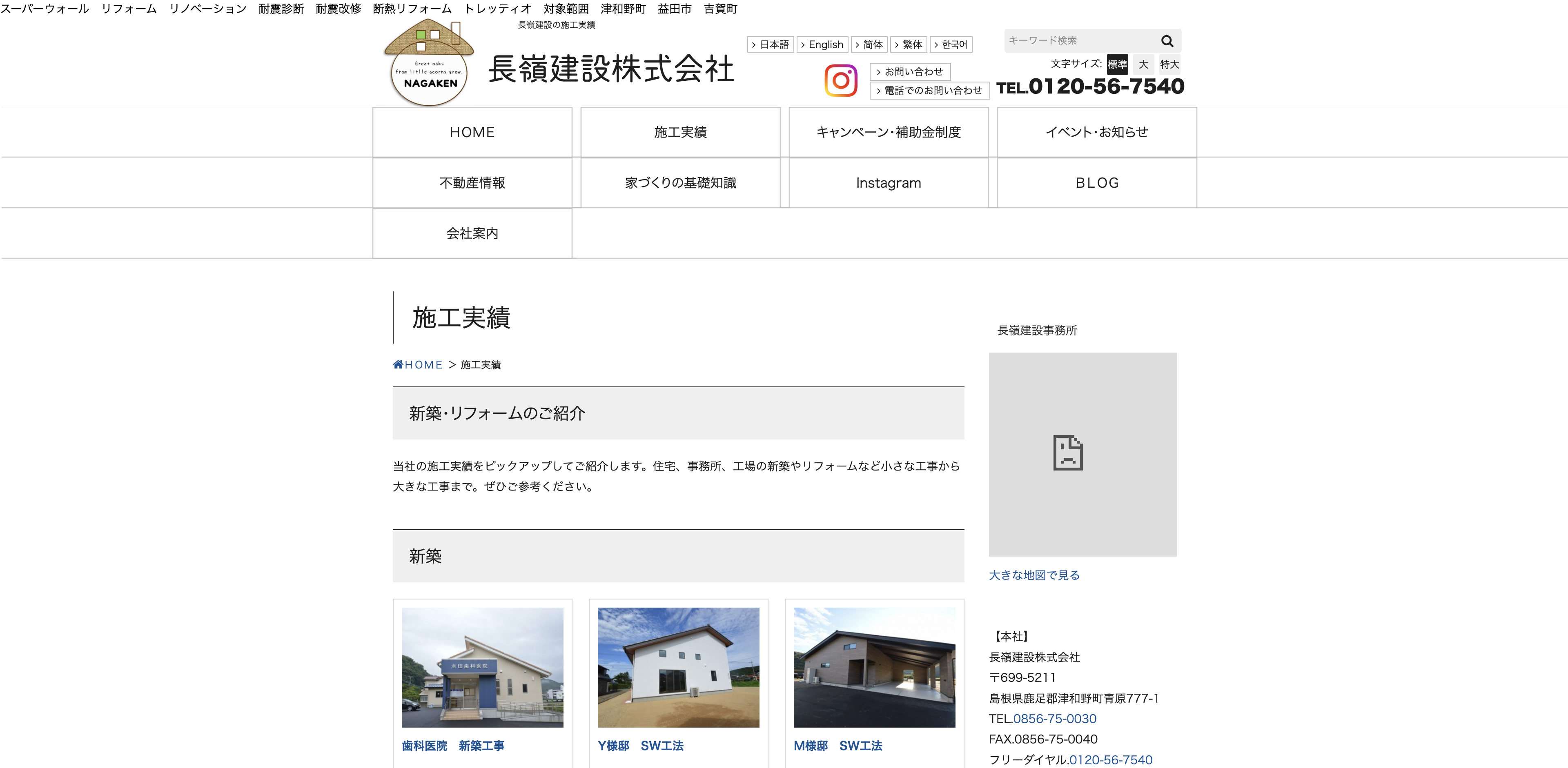Open the 不動産情報 menu item
The height and width of the screenshot is (768, 1568).
pyautogui.click(x=472, y=182)
